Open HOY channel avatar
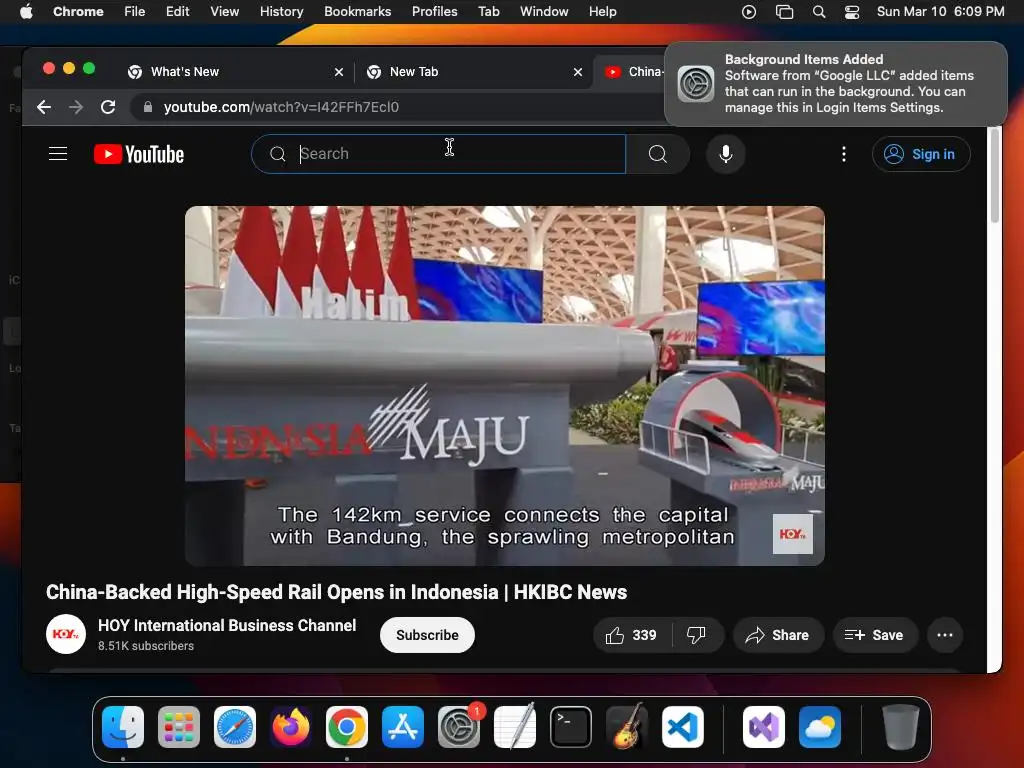 (66, 634)
